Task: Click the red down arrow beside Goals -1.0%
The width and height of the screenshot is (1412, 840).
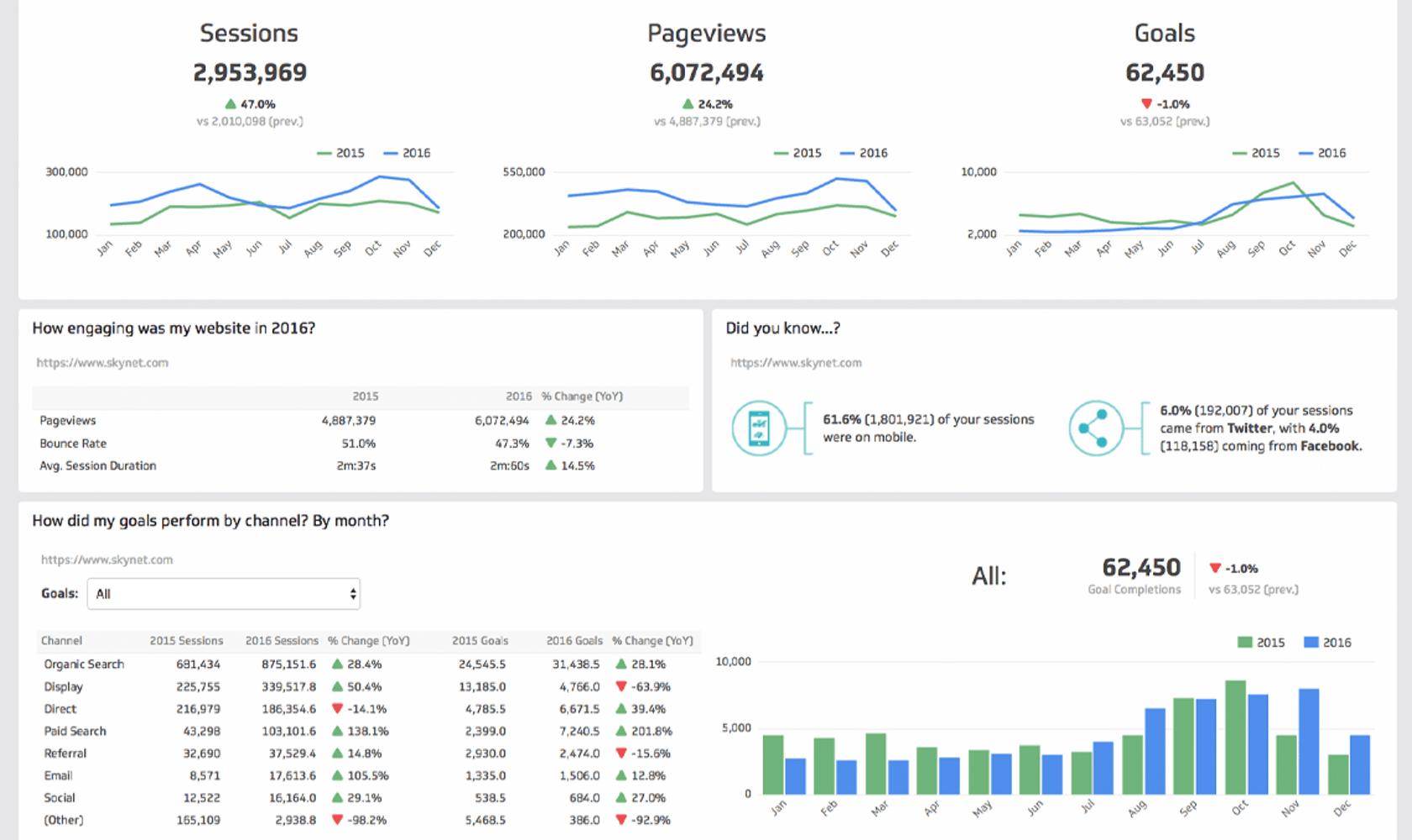Action: point(1146,104)
